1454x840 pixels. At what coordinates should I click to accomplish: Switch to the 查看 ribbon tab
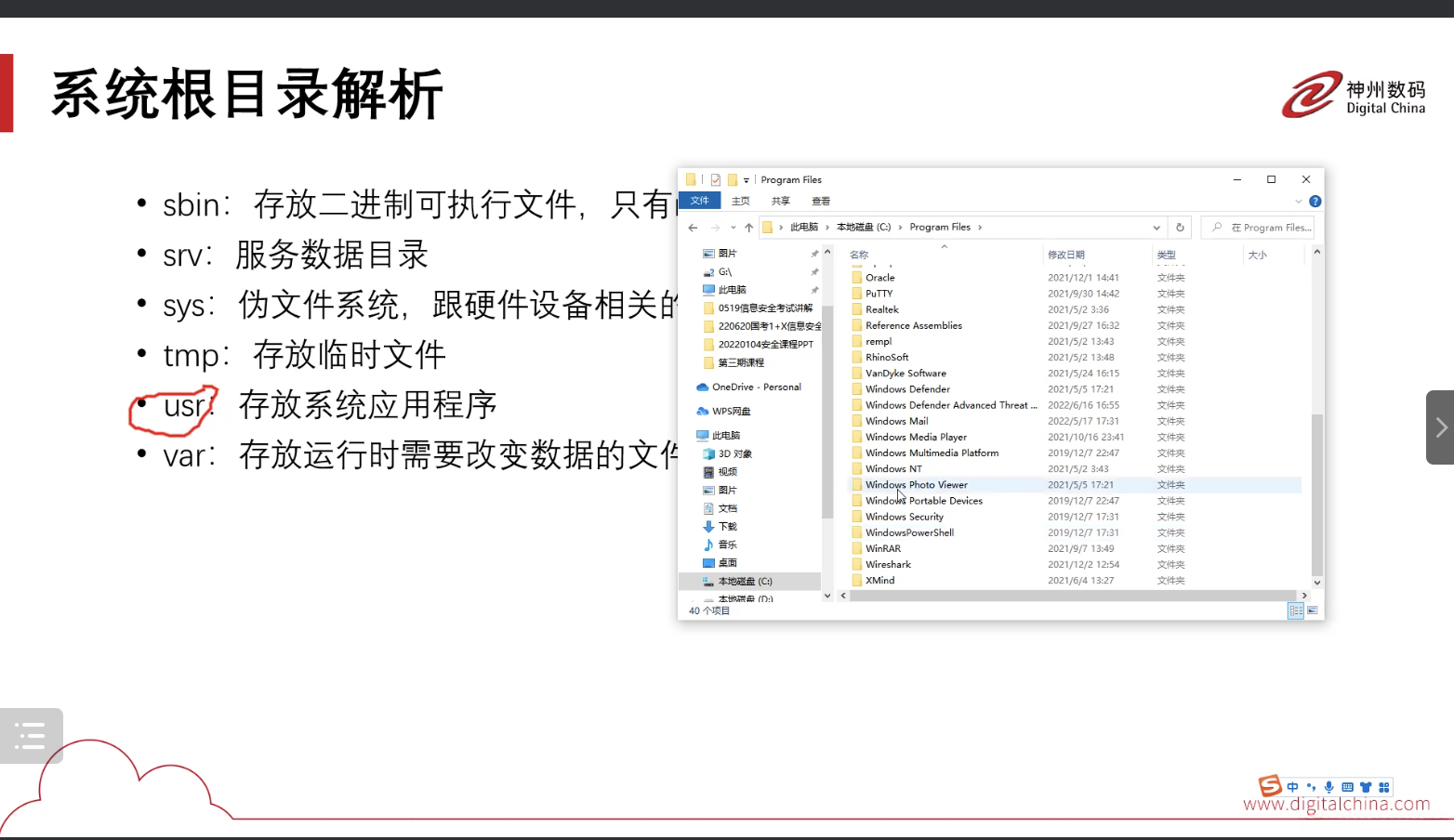(821, 201)
